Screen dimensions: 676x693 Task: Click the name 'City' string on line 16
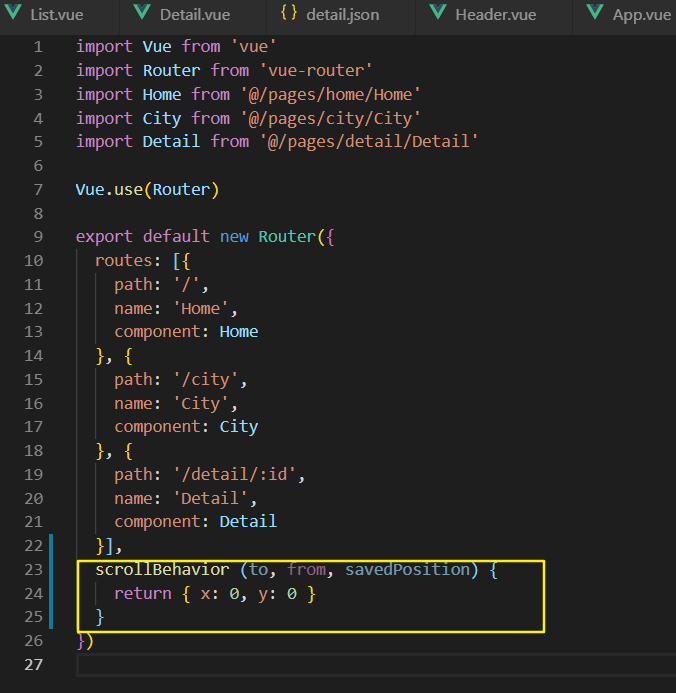tap(201, 404)
